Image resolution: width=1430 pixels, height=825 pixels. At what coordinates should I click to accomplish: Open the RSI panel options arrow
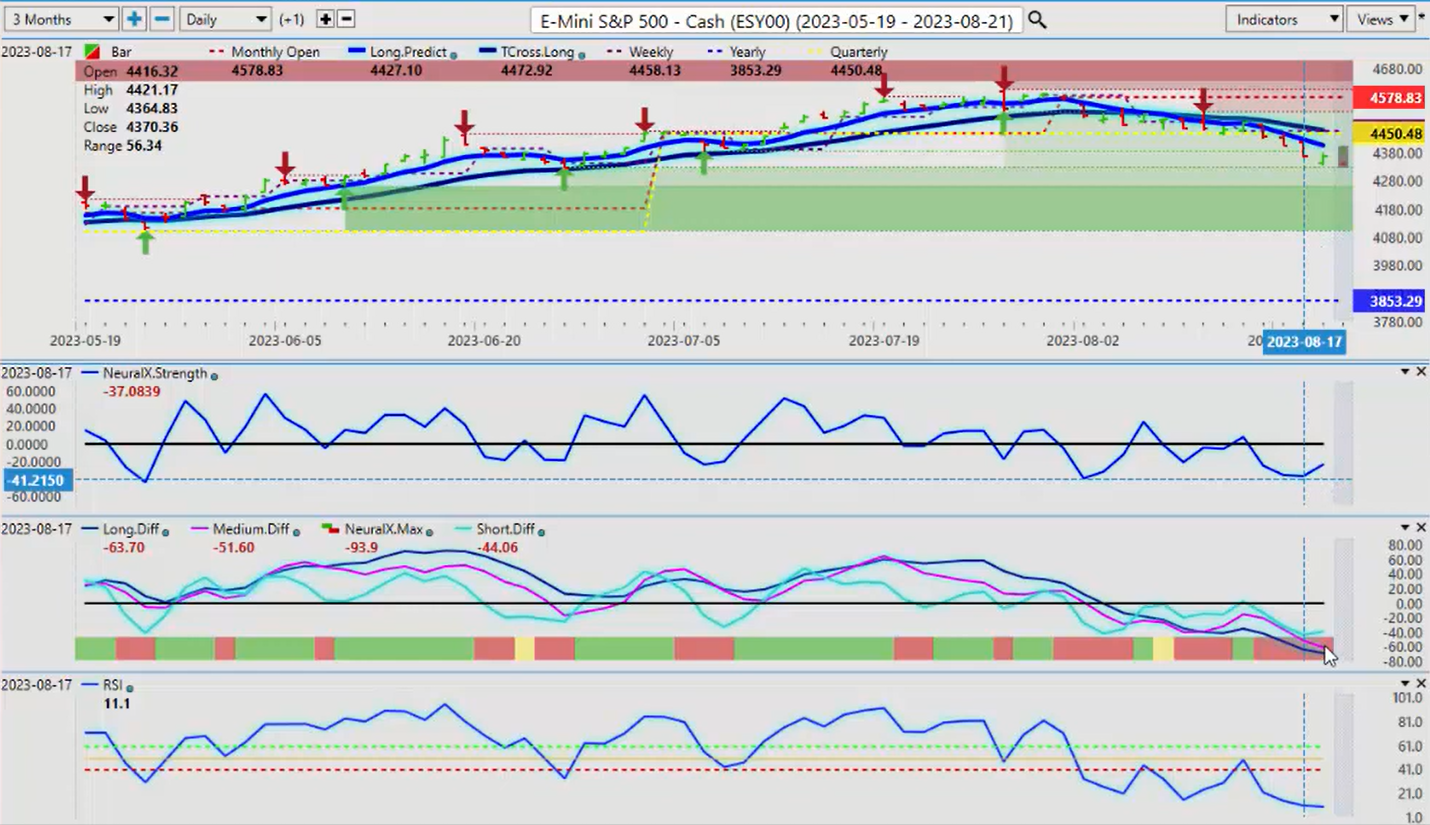click(x=1406, y=683)
